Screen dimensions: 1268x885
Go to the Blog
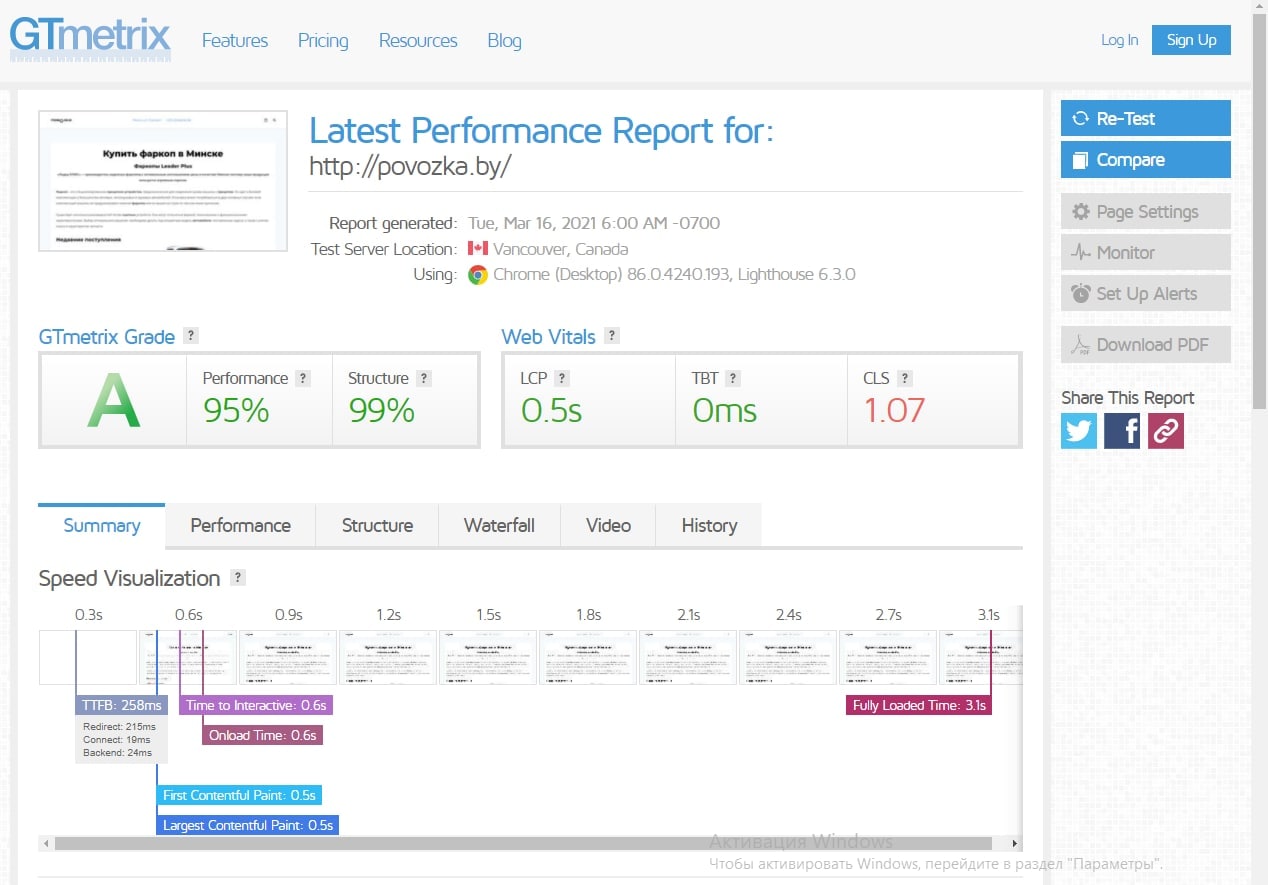point(504,41)
